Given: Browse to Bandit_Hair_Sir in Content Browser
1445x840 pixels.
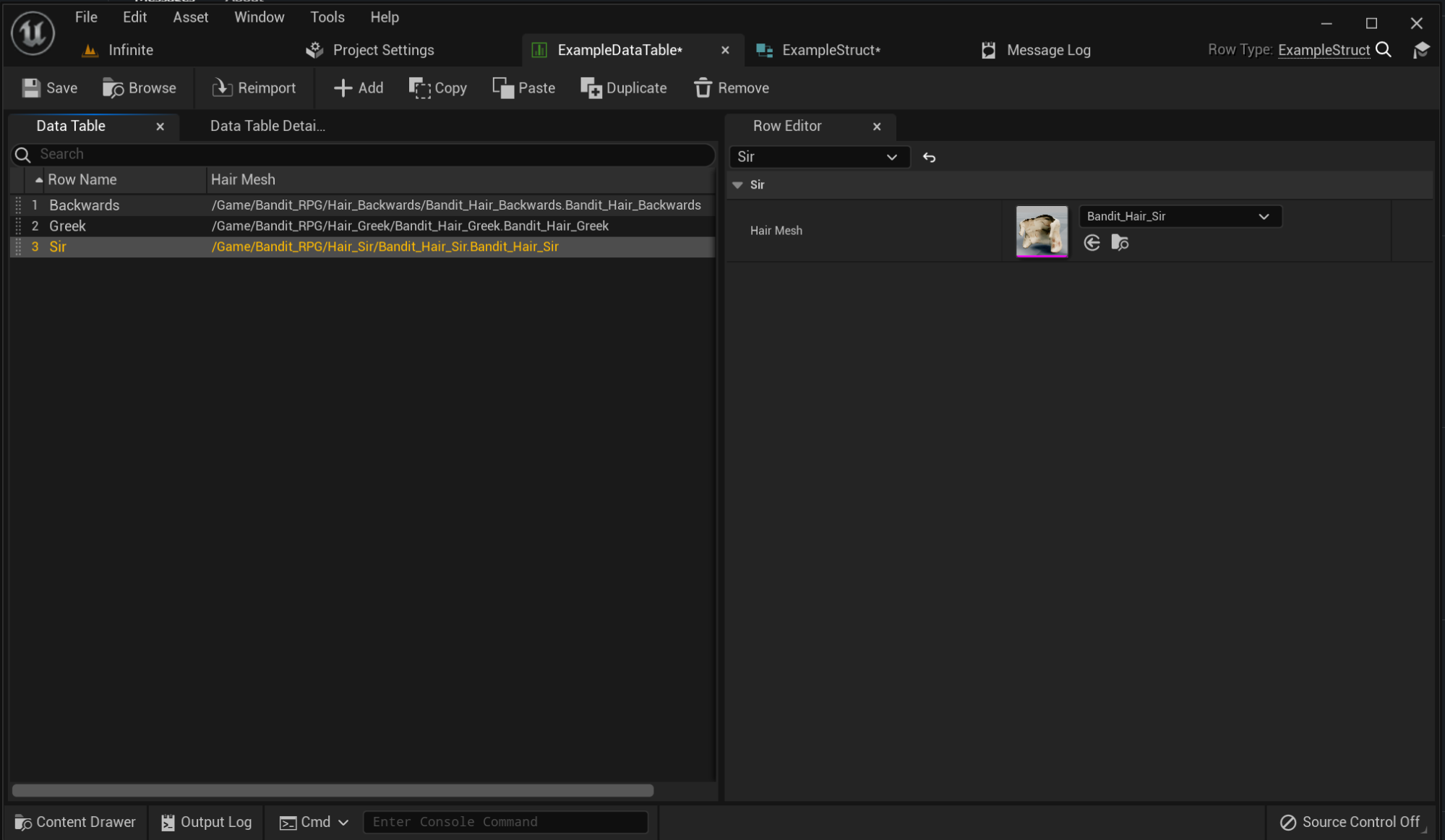Looking at the screenshot, I should (x=1120, y=243).
